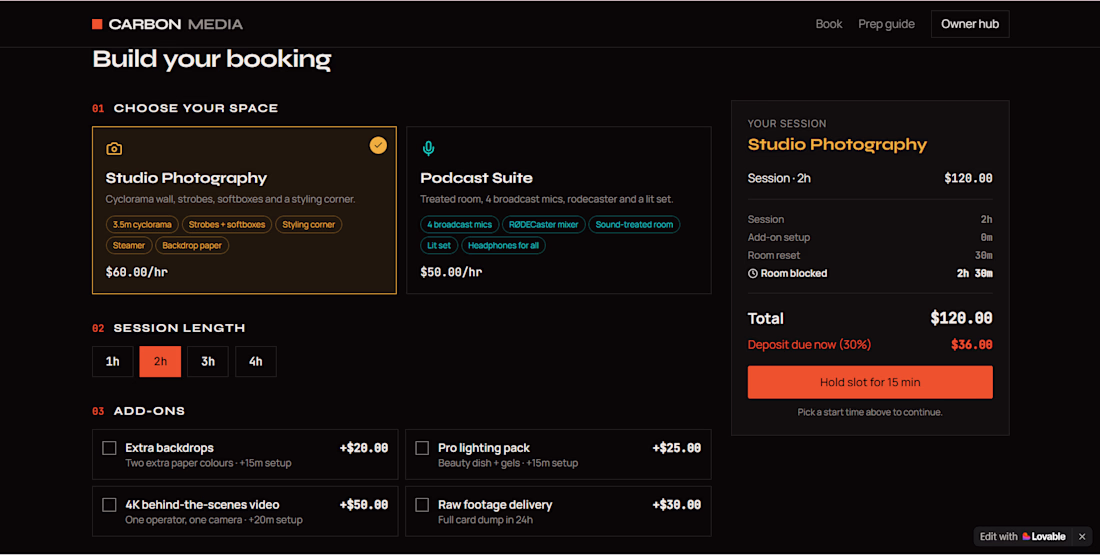Click the Edit with Lovable link
The width and height of the screenshot is (1100, 555).
[1023, 536]
